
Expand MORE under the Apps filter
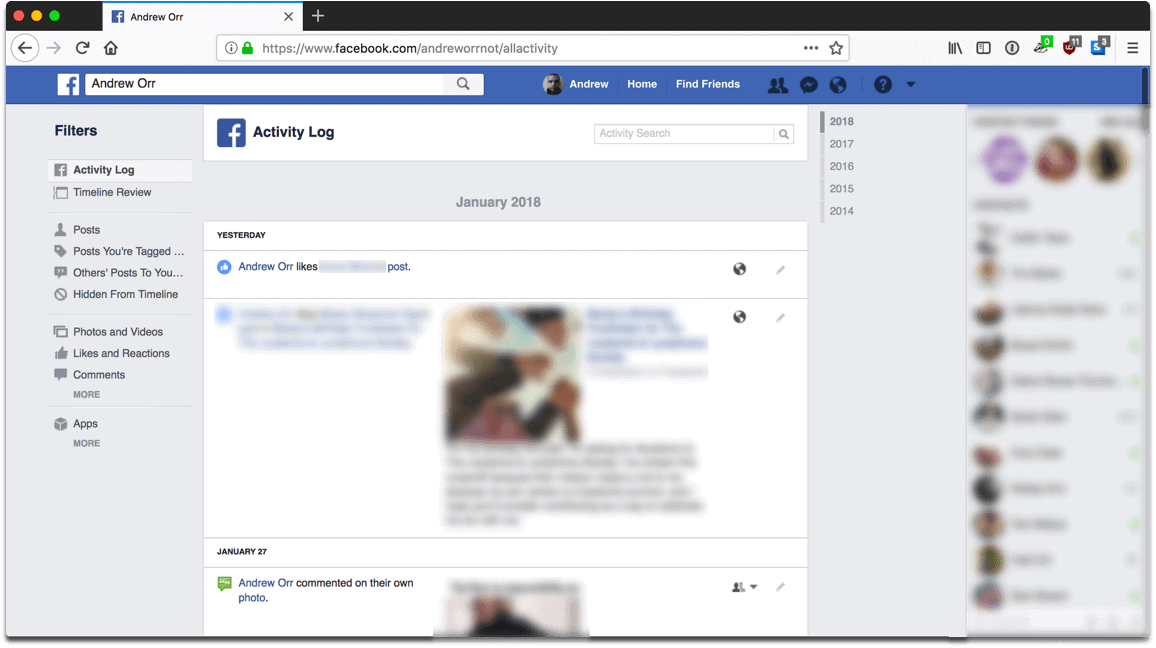tap(86, 443)
